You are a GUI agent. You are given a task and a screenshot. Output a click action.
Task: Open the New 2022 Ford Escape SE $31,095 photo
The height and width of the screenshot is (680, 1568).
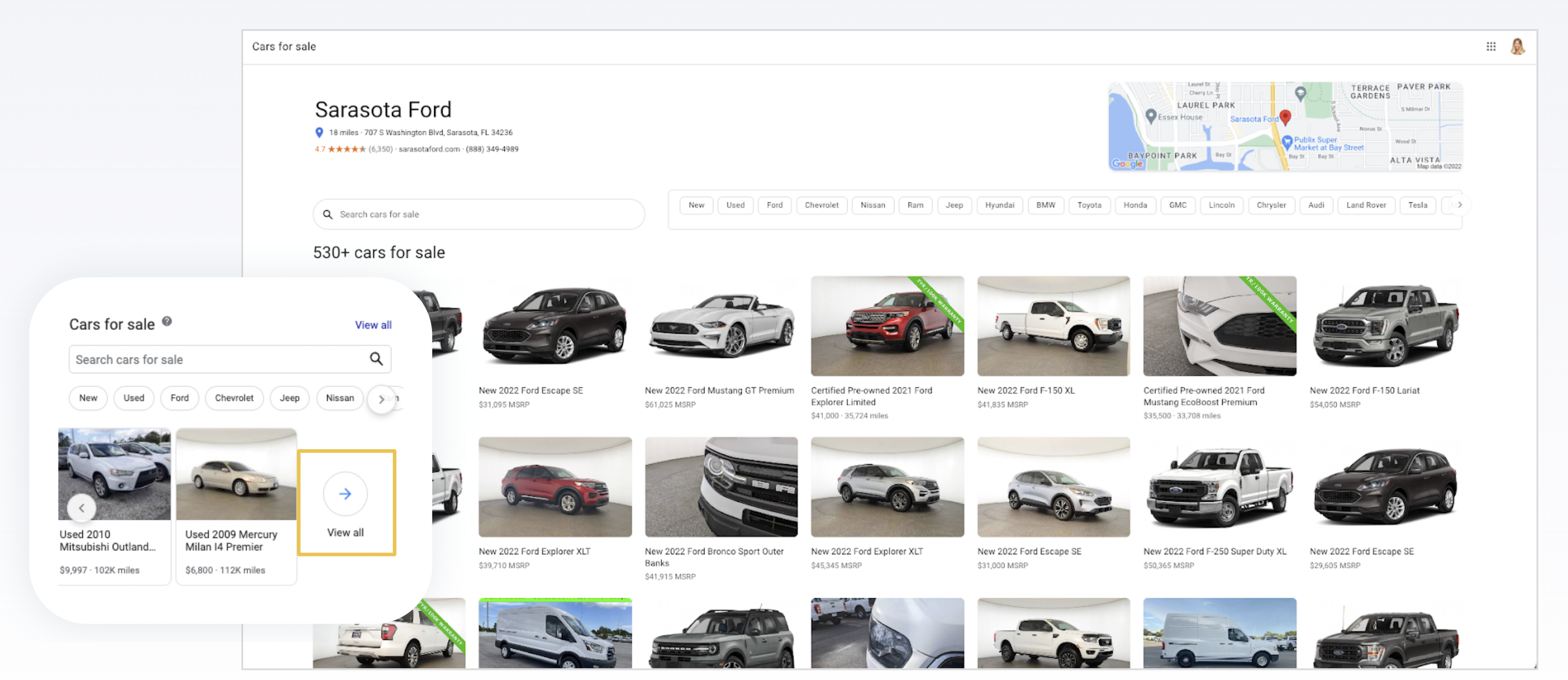pos(554,326)
